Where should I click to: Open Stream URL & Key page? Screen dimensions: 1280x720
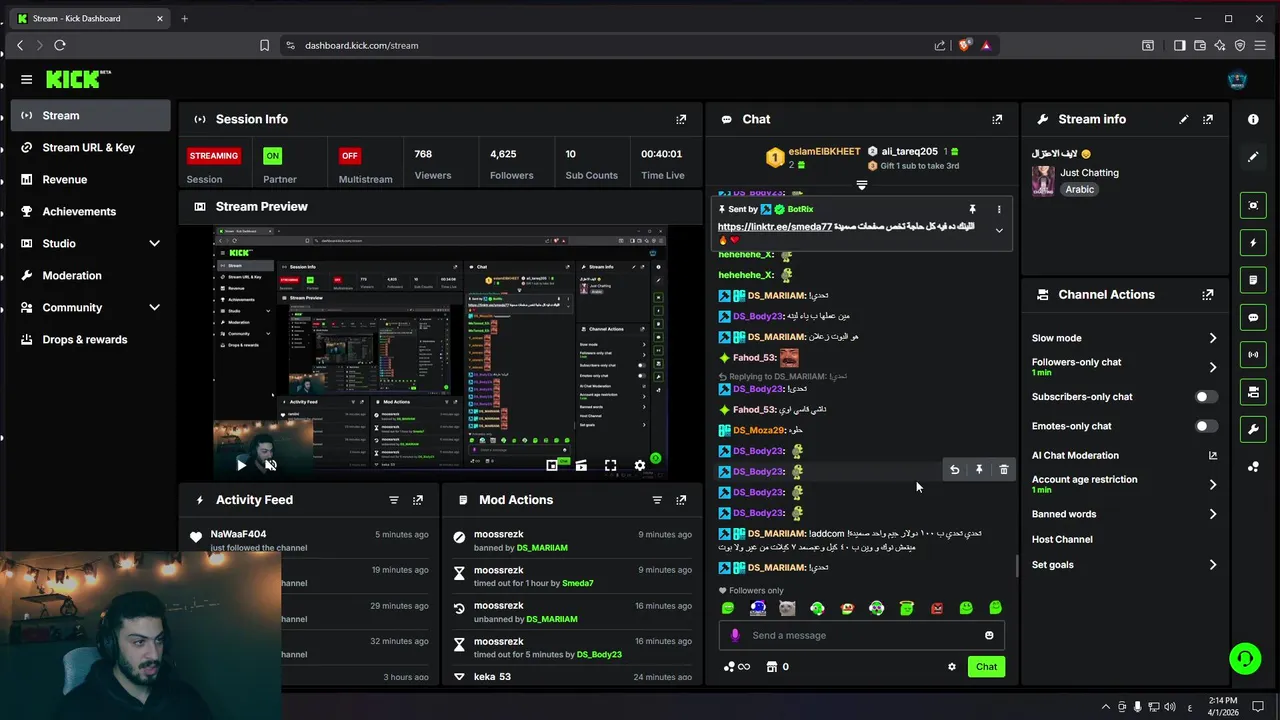[x=91, y=147]
